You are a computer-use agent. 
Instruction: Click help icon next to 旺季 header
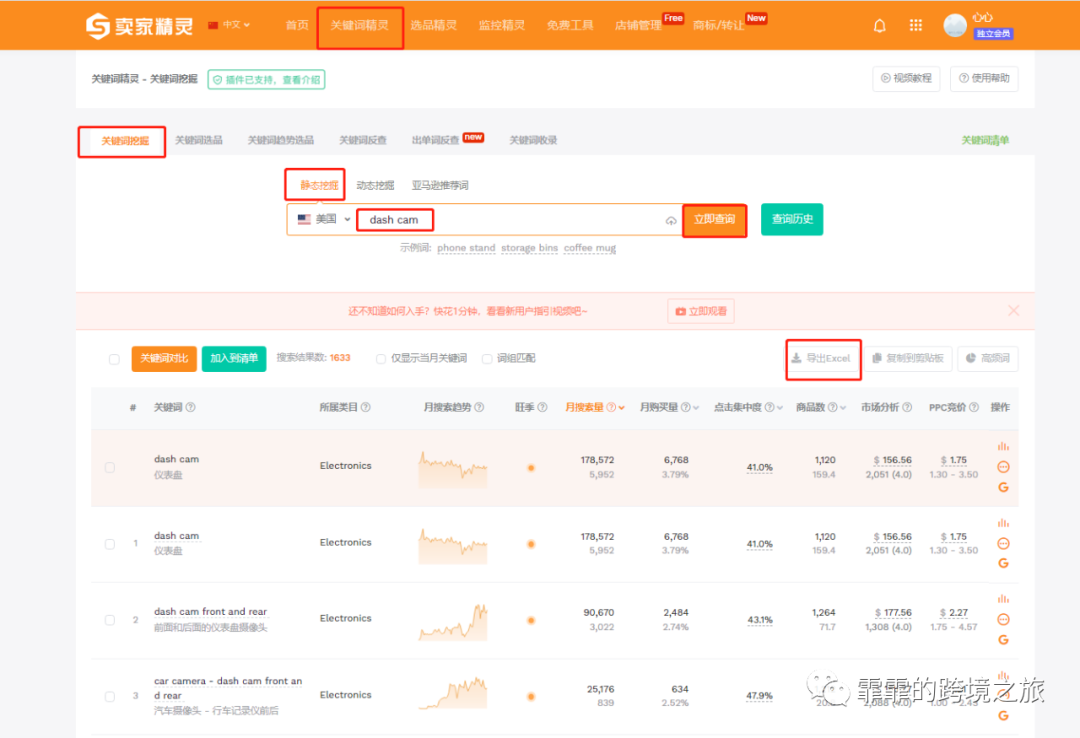(x=542, y=407)
